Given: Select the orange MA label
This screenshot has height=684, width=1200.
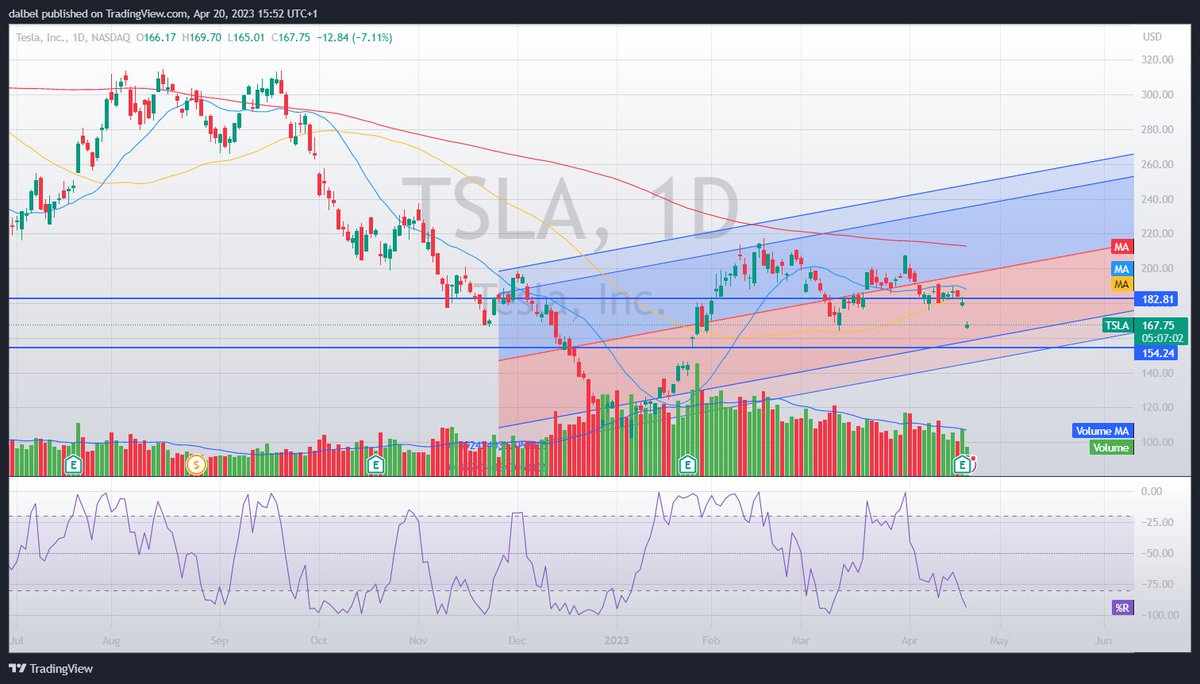Looking at the screenshot, I should [1122, 285].
